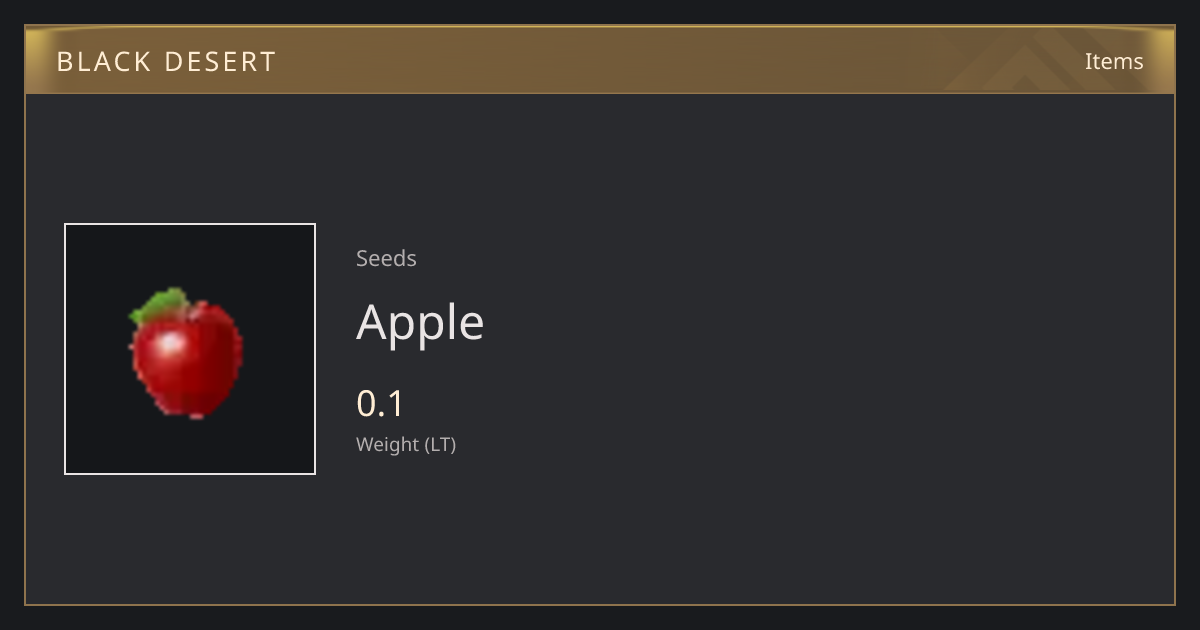Click the LT unit text under weight

440,445
